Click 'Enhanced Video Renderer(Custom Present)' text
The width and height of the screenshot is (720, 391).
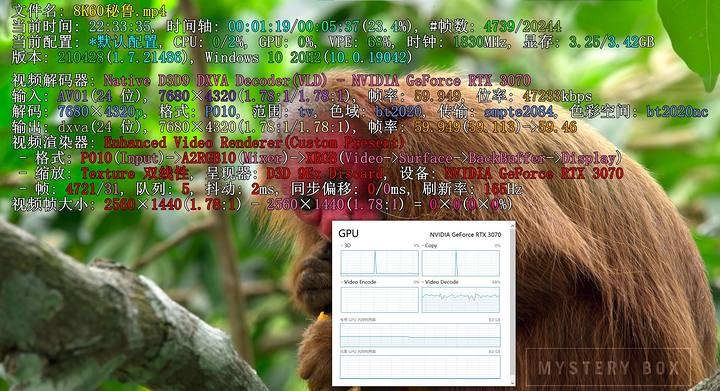click(x=254, y=143)
